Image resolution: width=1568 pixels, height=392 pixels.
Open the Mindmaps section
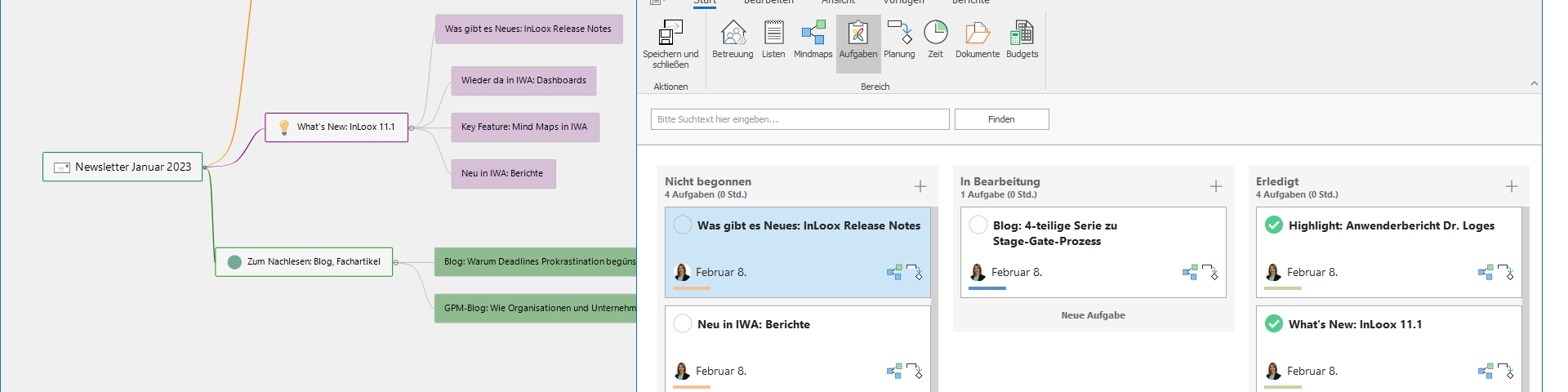813,33
